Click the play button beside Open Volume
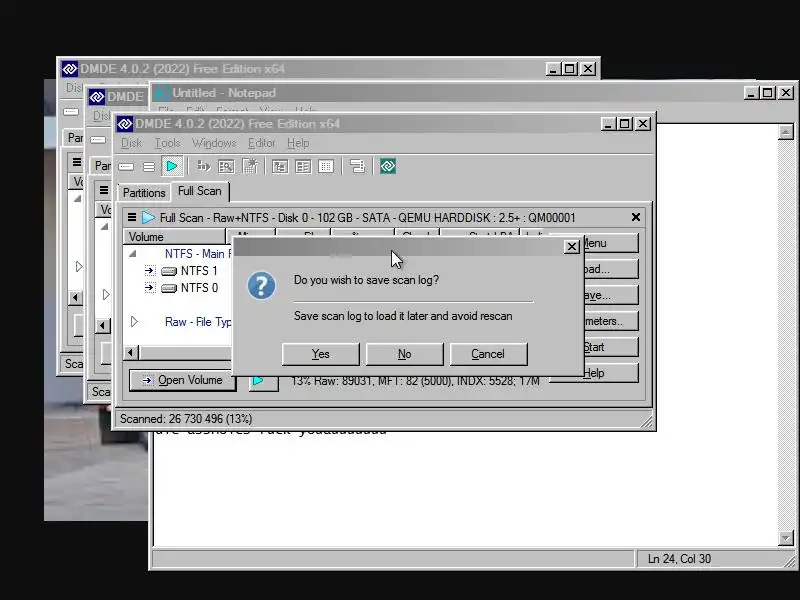Screen dimensions: 800x600 click(x=263, y=381)
